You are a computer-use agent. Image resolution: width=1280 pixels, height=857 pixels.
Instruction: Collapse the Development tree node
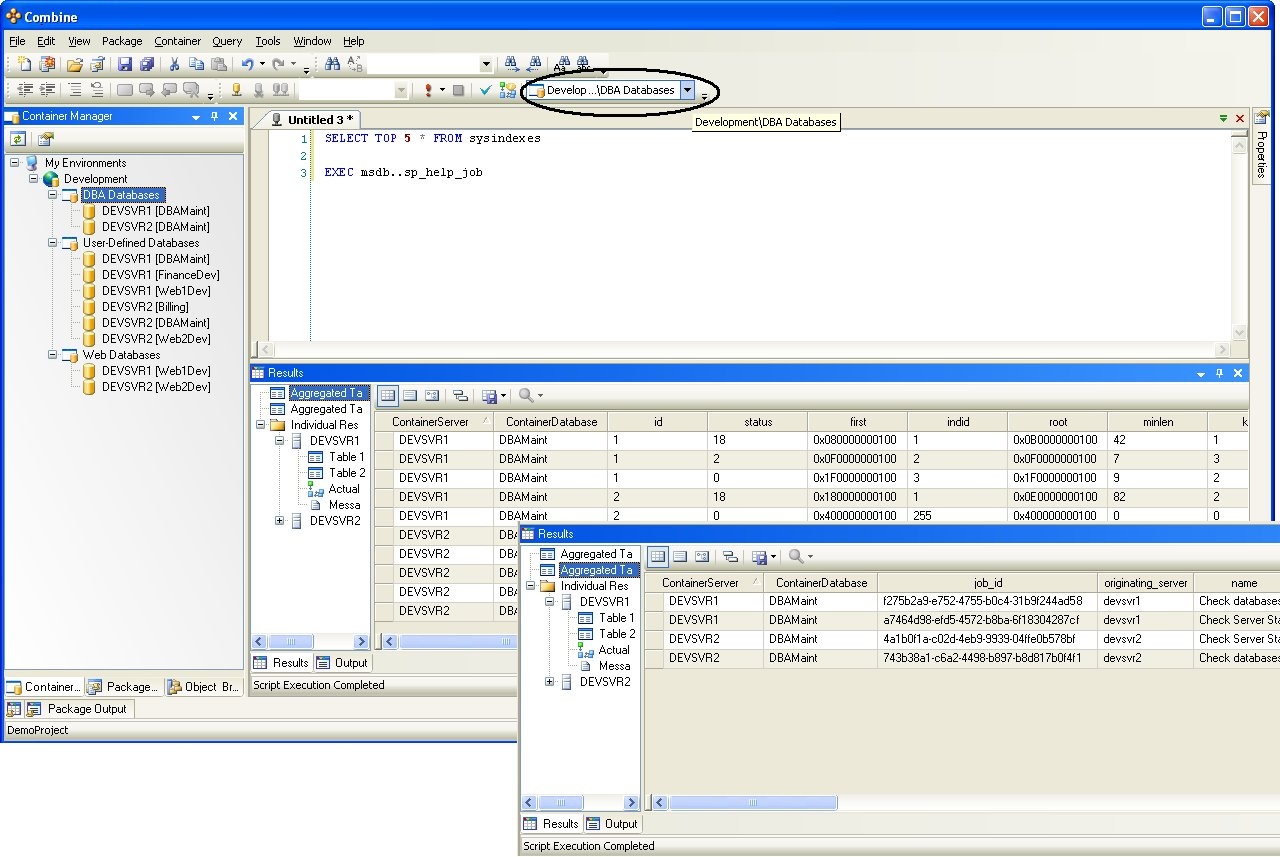click(33, 179)
